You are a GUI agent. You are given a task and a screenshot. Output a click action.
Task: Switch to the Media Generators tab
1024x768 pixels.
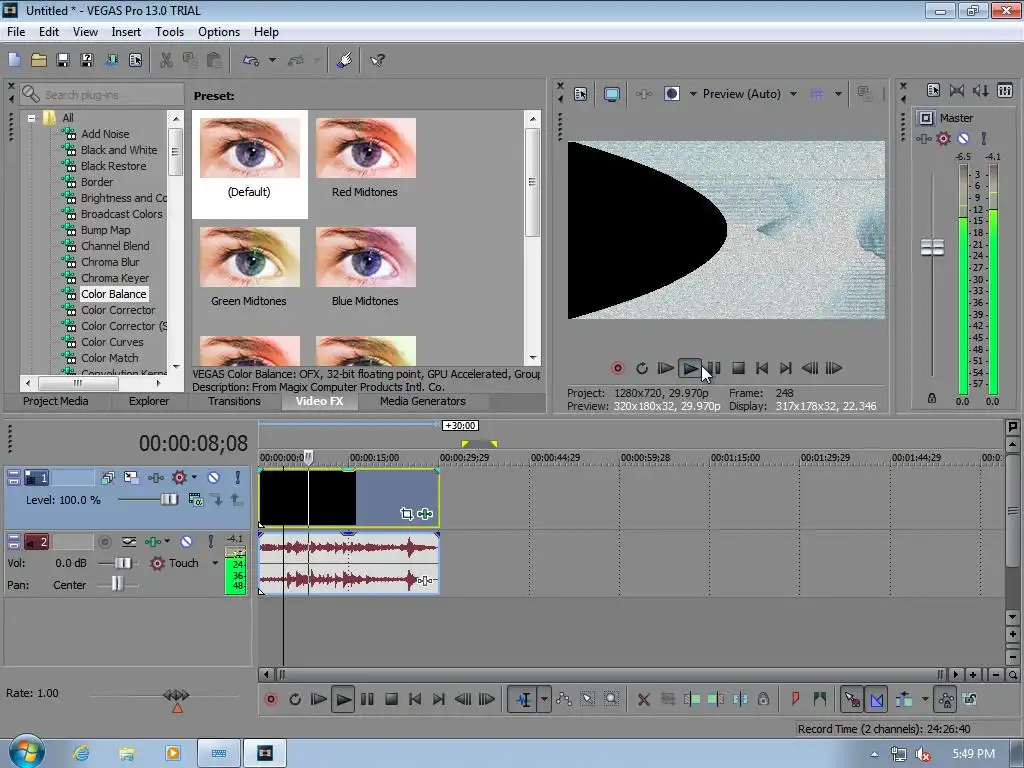point(423,401)
